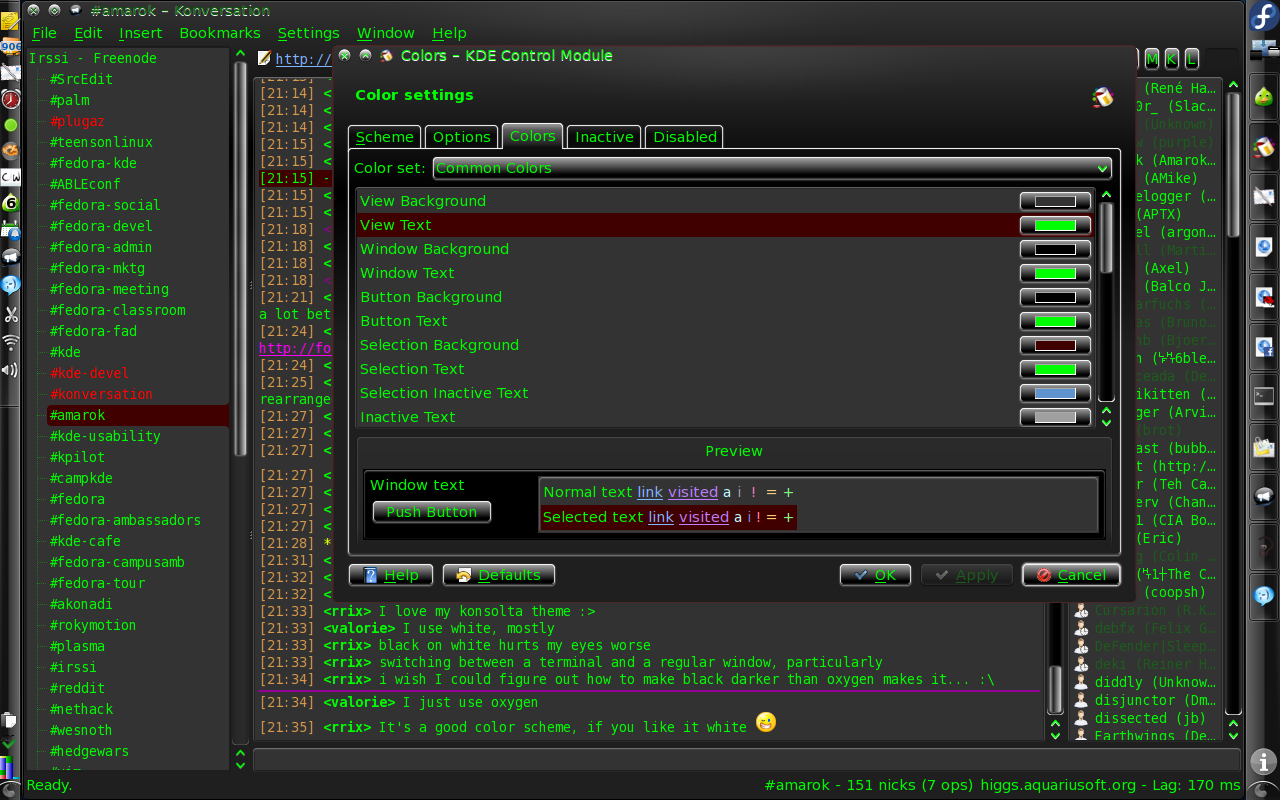Pick the Button Text color swatch
The image size is (1280, 800).
pos(1055,321)
